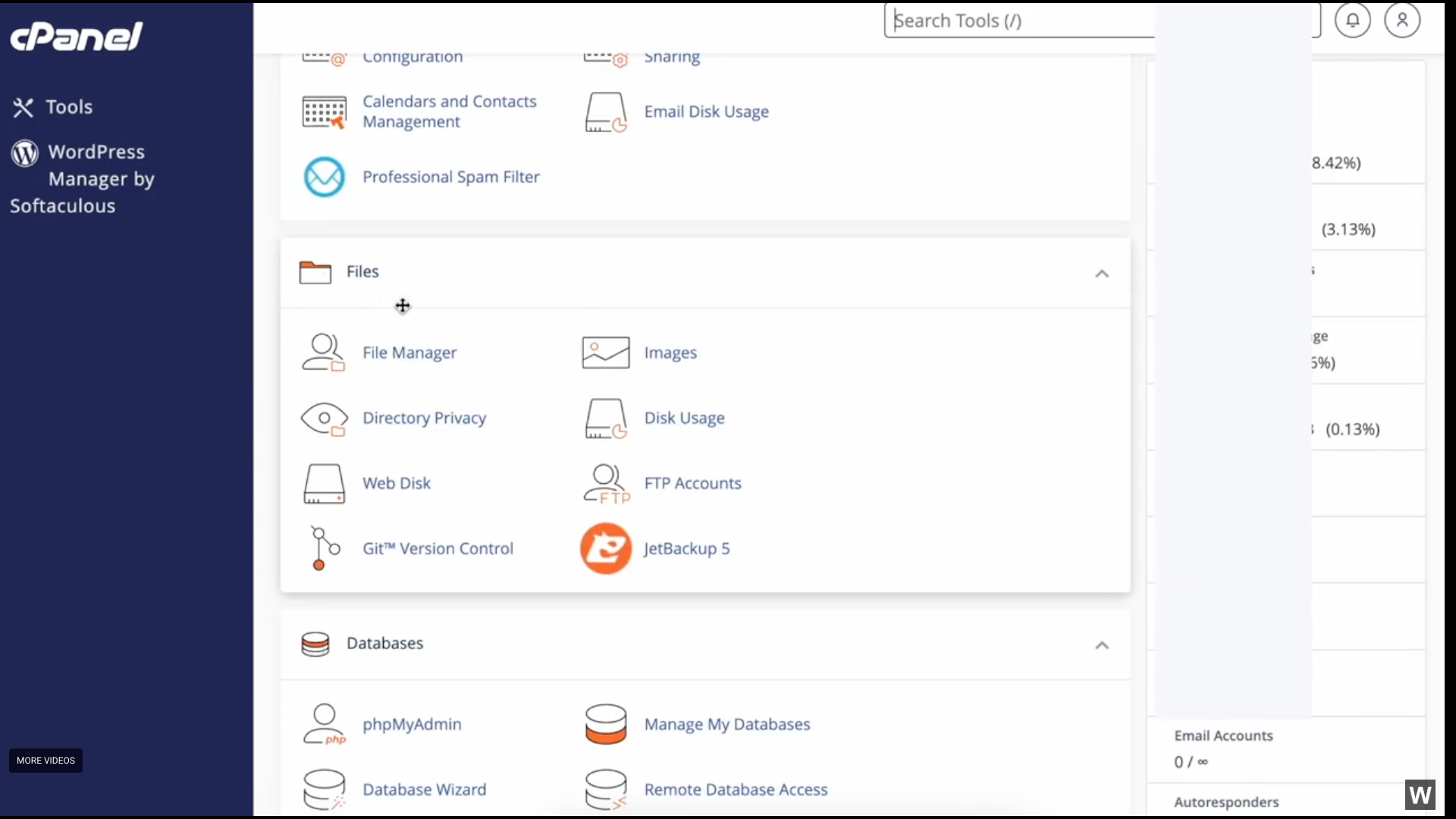
Task: Open the phpMyAdmin icon
Action: click(x=324, y=724)
